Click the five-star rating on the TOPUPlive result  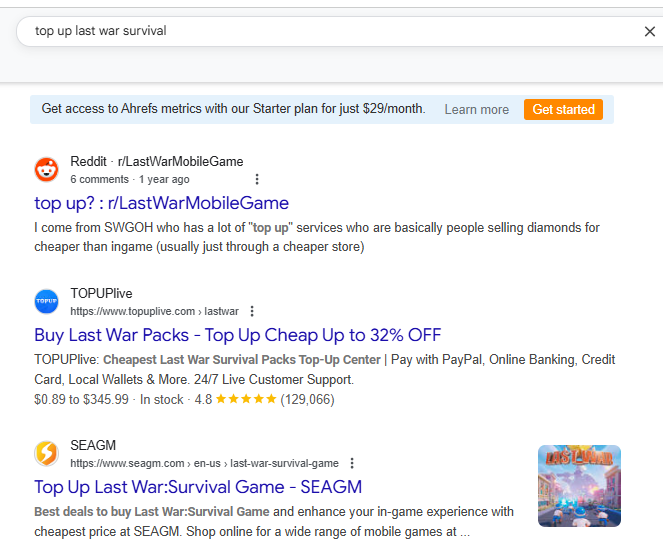(x=246, y=399)
